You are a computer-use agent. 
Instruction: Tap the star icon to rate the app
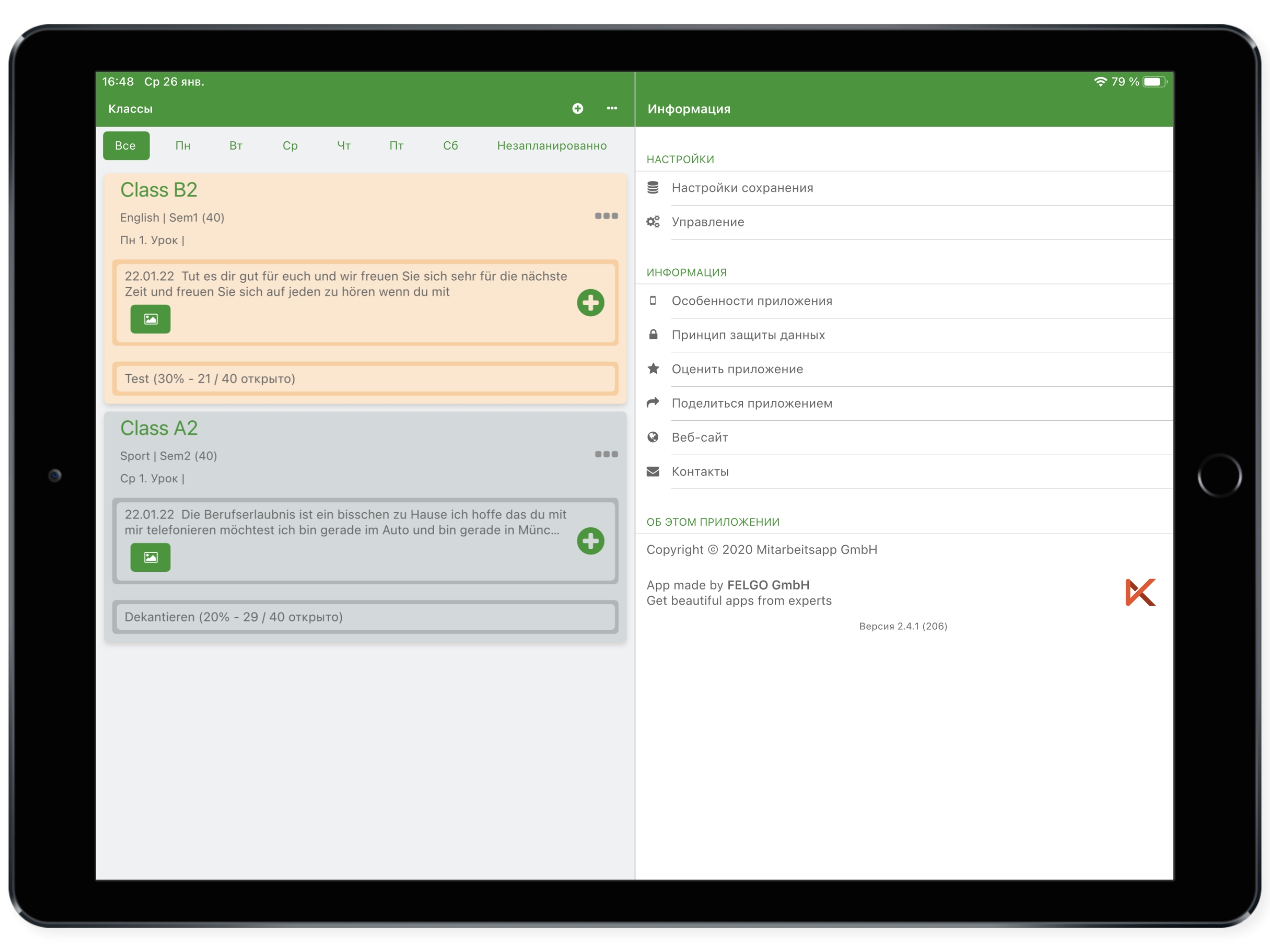click(653, 369)
